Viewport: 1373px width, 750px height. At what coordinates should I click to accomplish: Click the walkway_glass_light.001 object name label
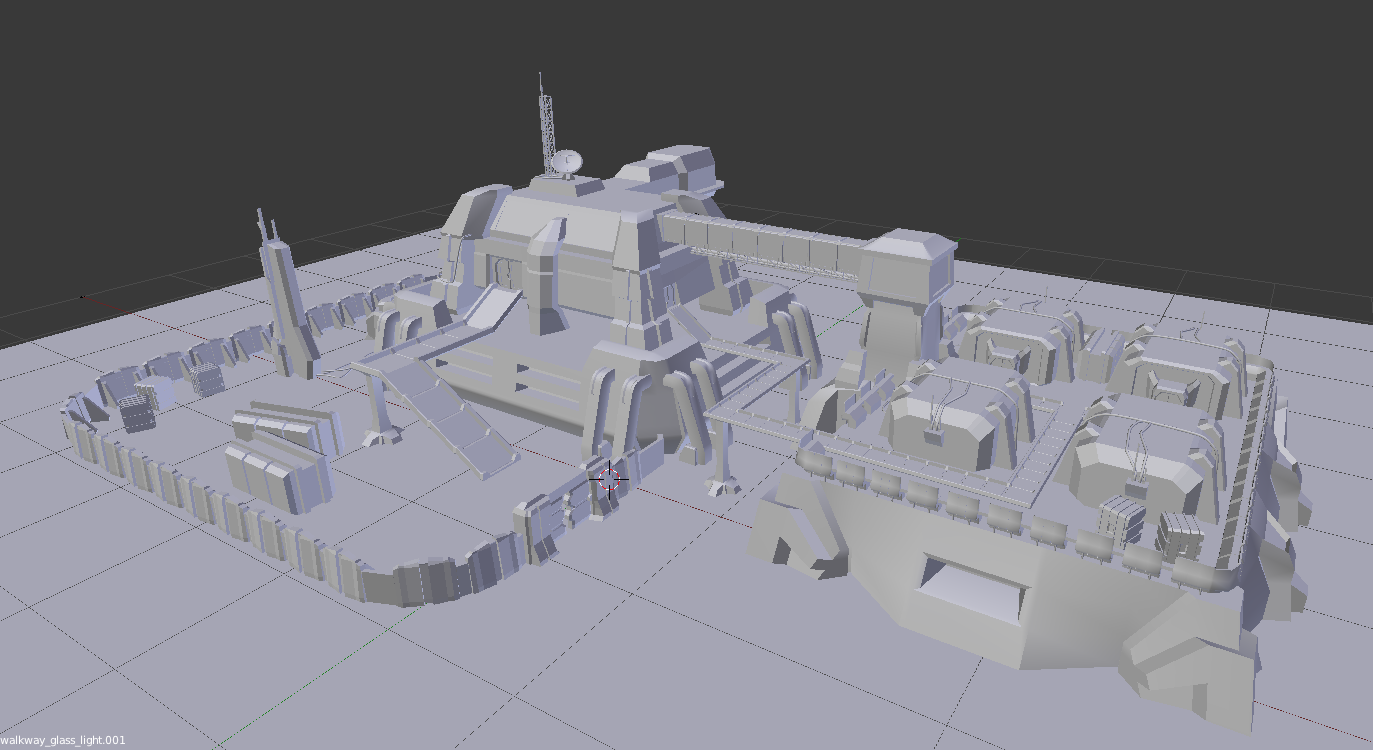pos(63,741)
